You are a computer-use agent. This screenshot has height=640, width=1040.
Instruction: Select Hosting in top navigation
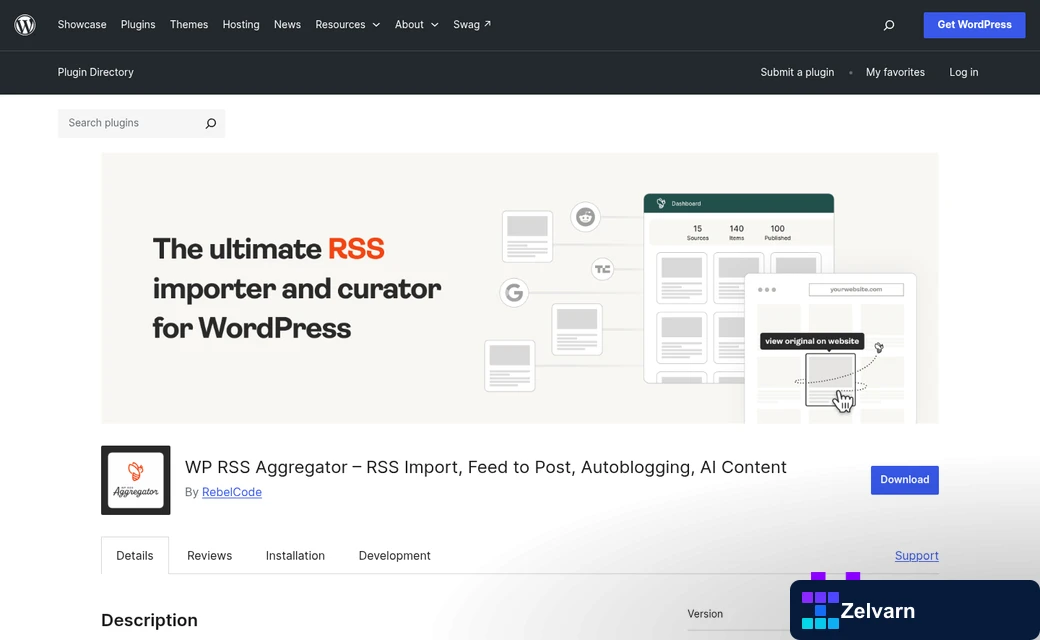click(x=241, y=25)
